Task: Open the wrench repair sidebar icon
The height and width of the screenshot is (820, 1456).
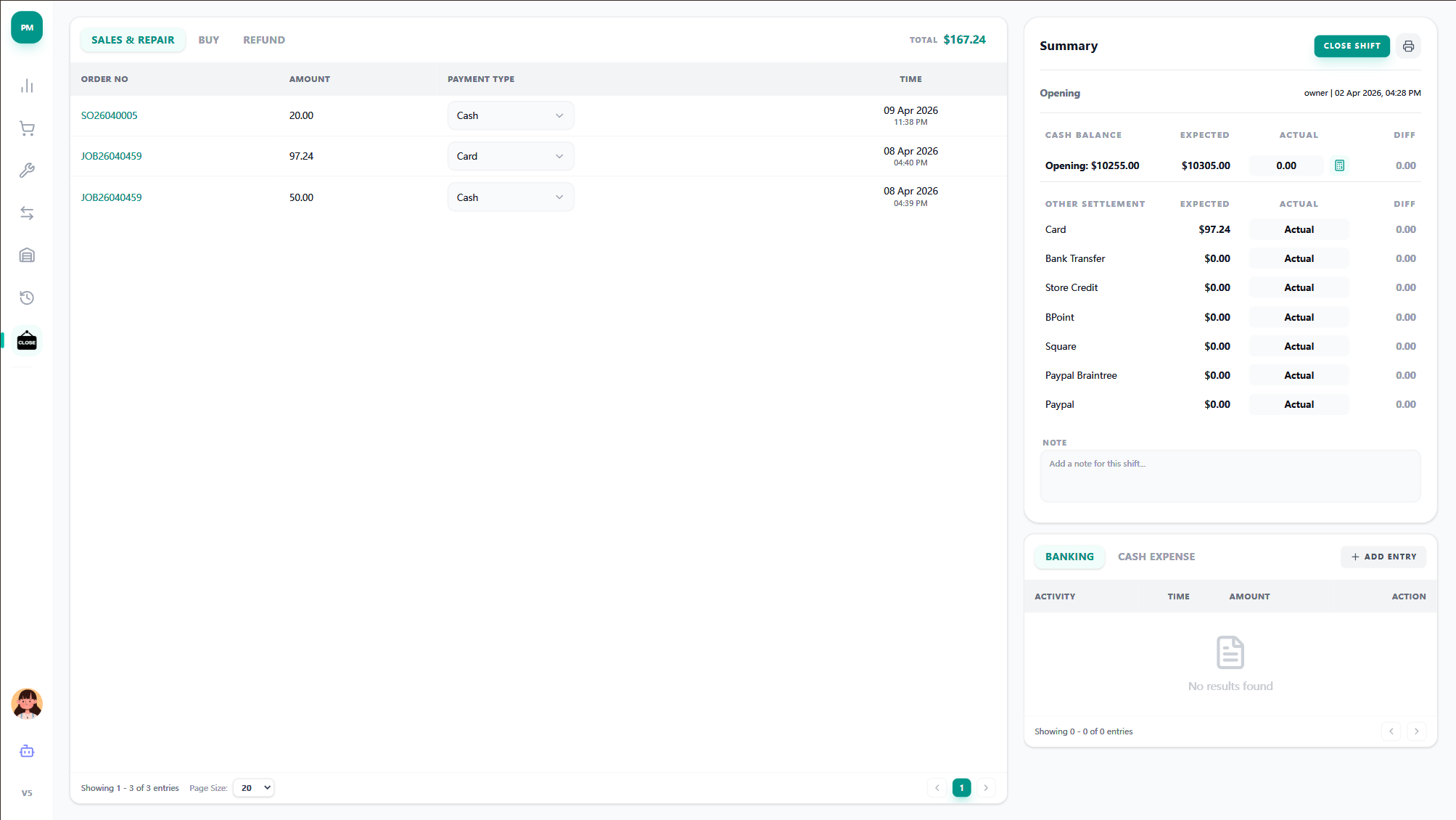Action: 27,171
